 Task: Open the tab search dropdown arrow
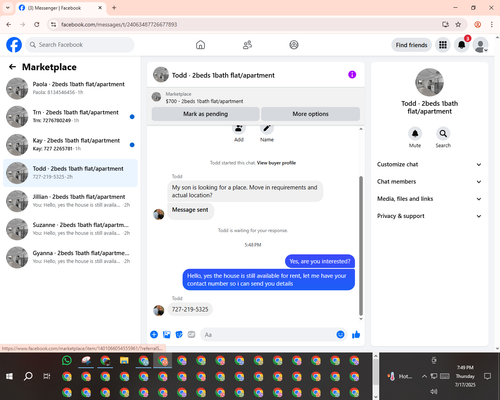tap(8, 8)
